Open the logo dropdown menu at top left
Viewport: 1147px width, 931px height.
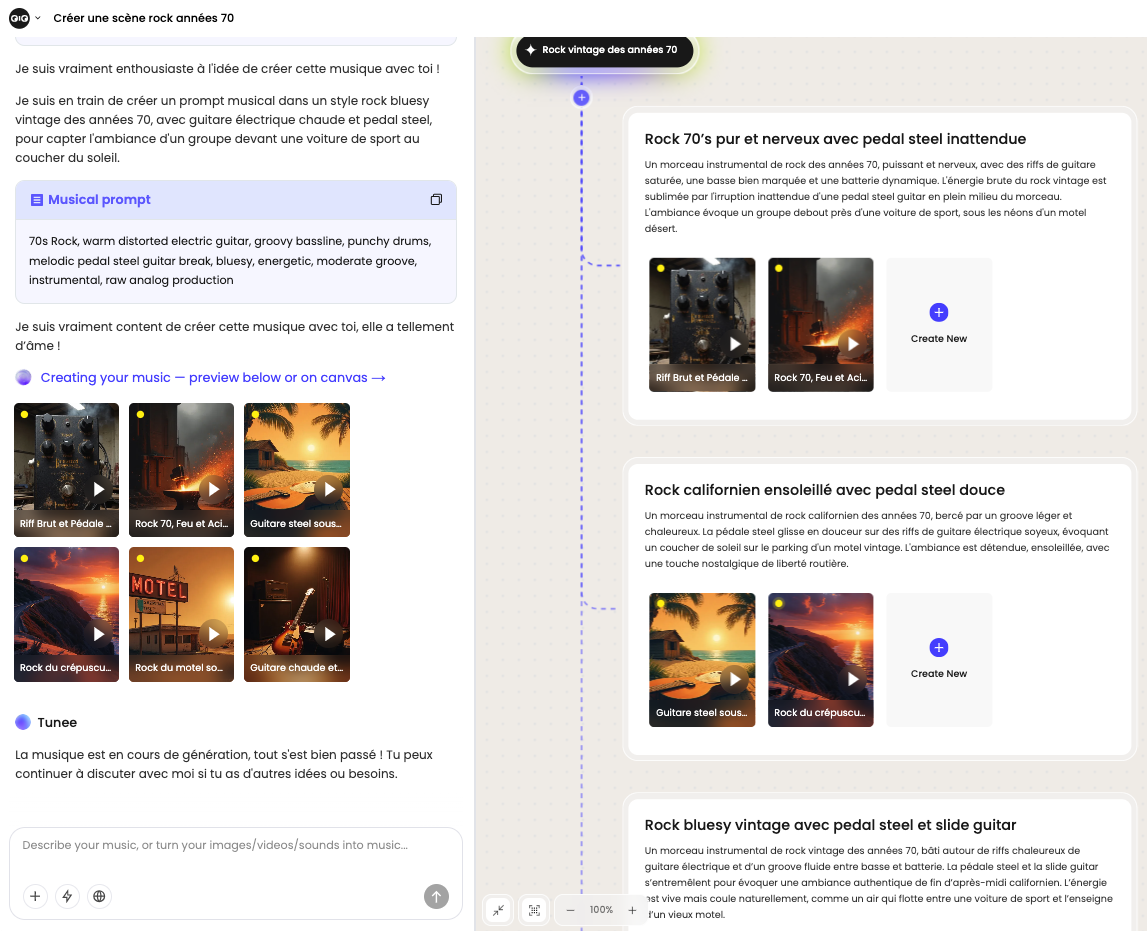click(25, 18)
